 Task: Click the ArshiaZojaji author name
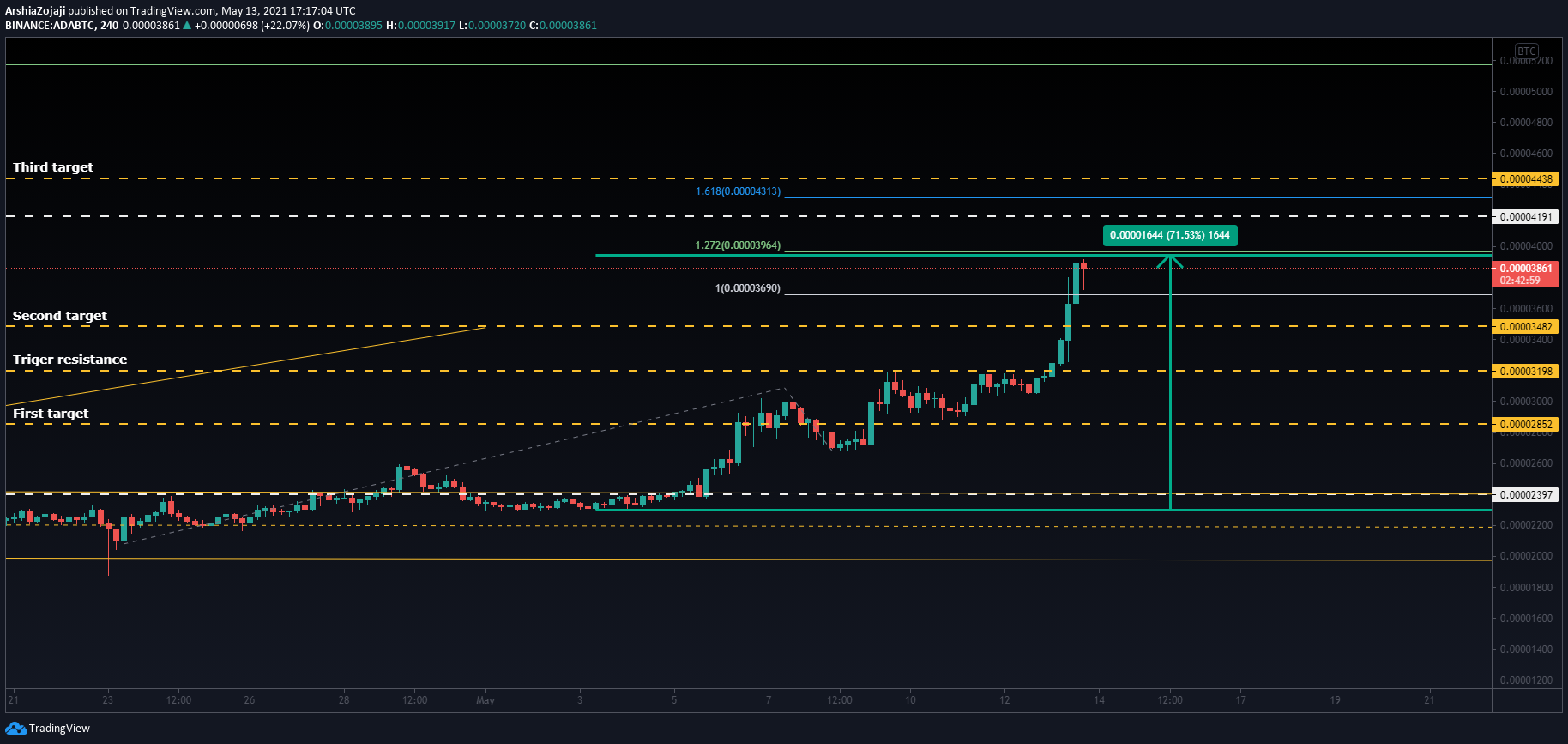coord(35,11)
